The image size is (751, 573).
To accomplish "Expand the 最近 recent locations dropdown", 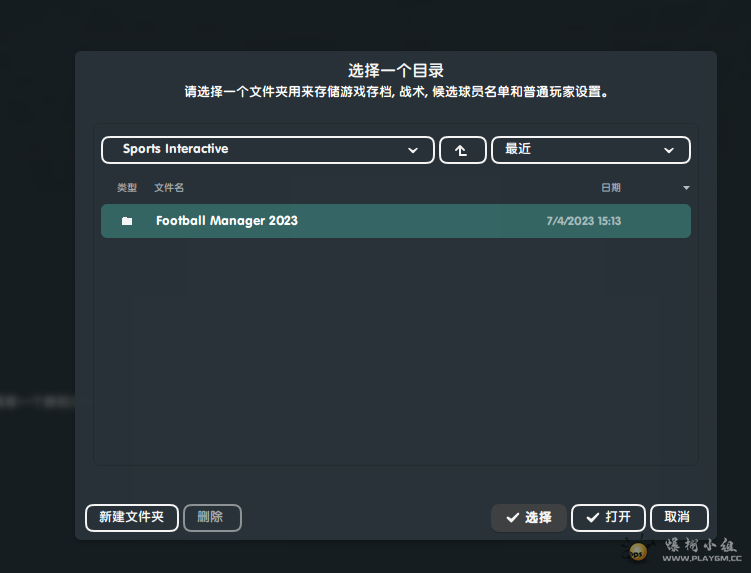I will click(x=591, y=150).
